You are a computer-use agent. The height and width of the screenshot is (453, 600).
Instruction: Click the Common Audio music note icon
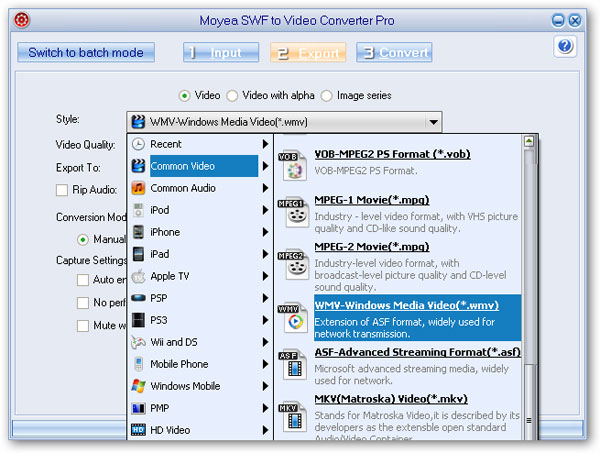(x=138, y=188)
